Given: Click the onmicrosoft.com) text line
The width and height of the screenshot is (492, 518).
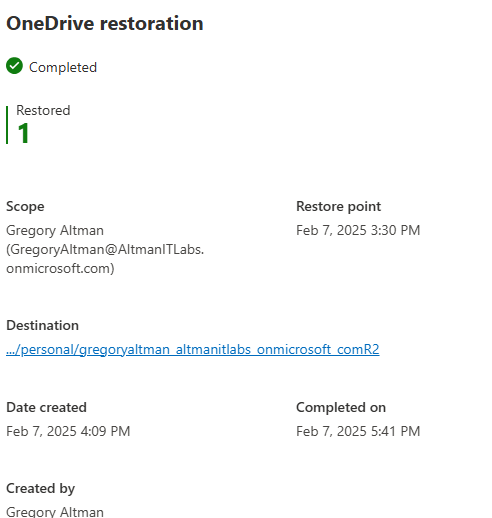Looking at the screenshot, I should pos(60,268).
